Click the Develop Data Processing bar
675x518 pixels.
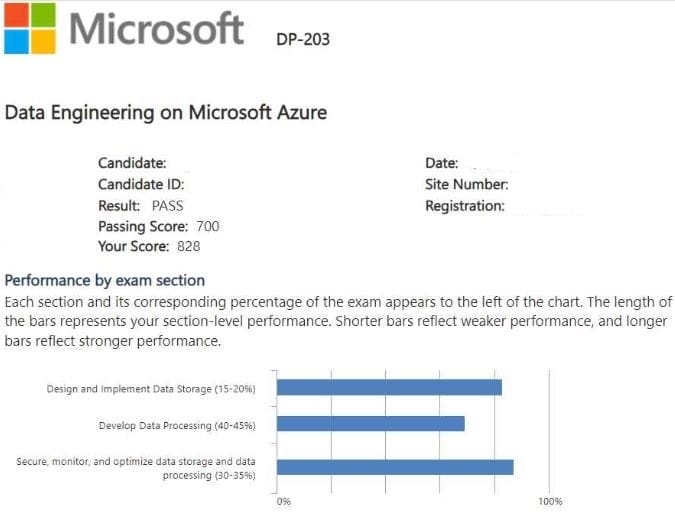[370, 424]
